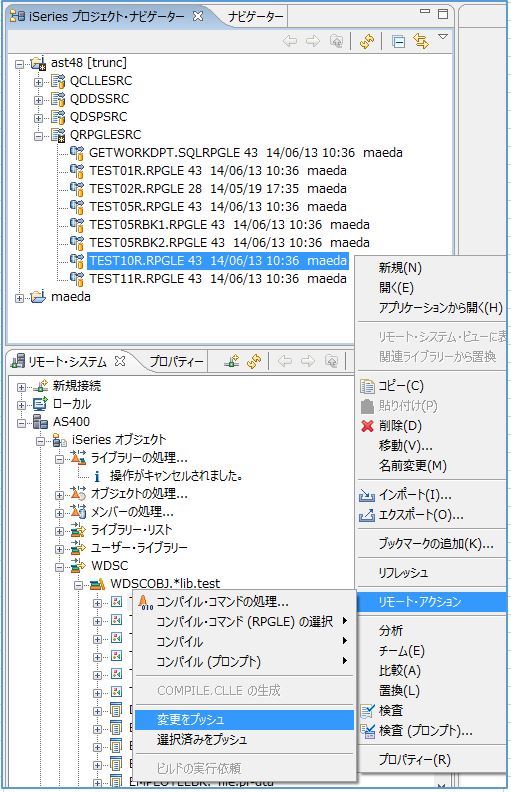Image resolution: width=511 pixels, height=792 pixels.
Task: Click the QRPGLESRC source file icon
Action: click(59, 135)
